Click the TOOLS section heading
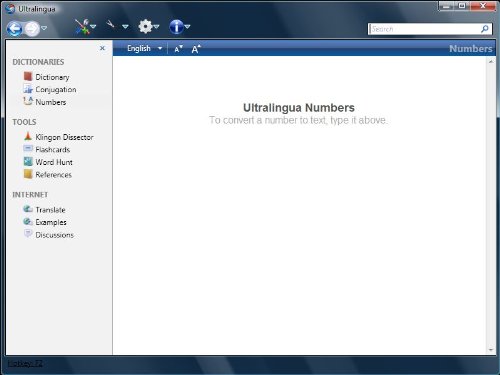This screenshot has width=500, height=375. 24,122
